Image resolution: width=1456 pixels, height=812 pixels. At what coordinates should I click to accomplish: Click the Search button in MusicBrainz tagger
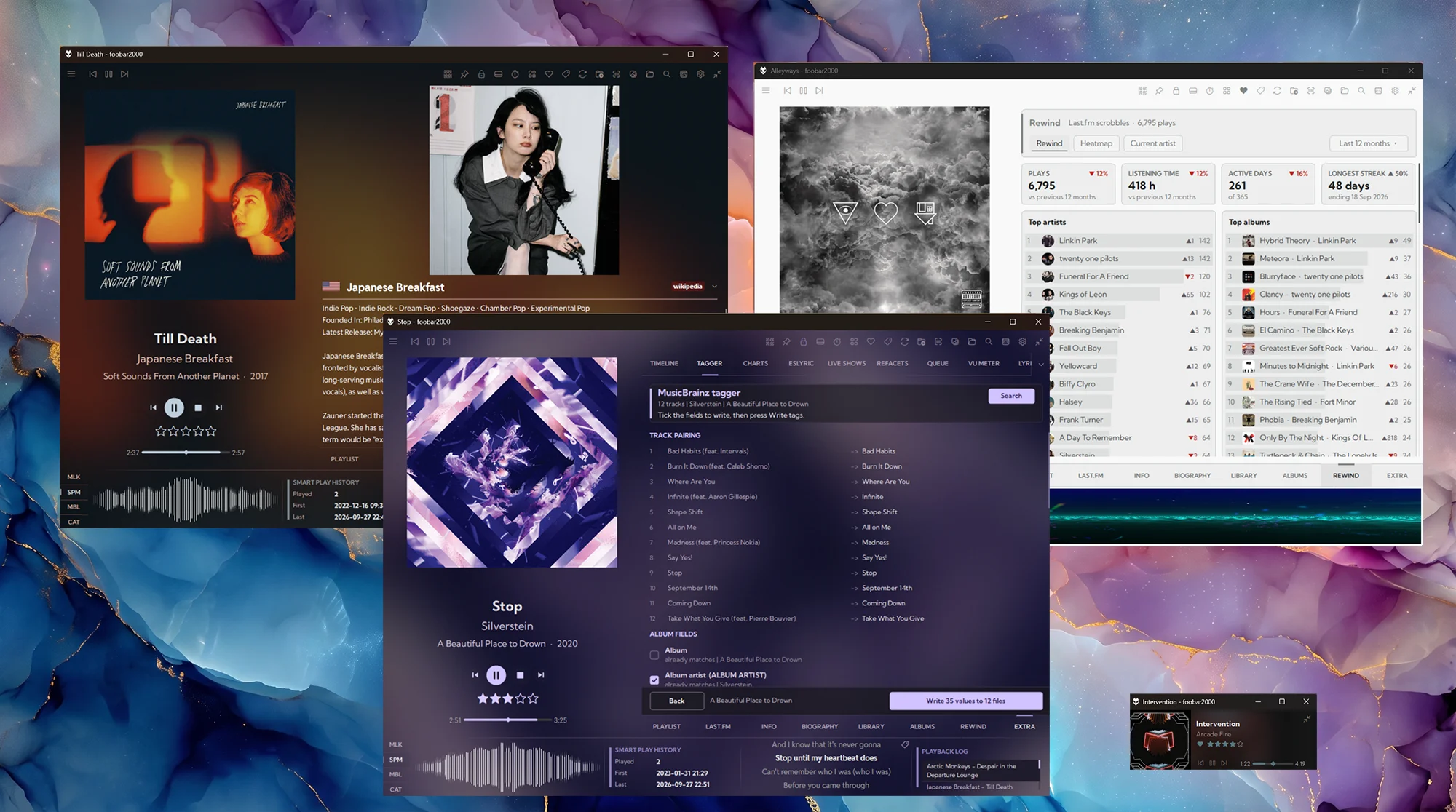1011,396
